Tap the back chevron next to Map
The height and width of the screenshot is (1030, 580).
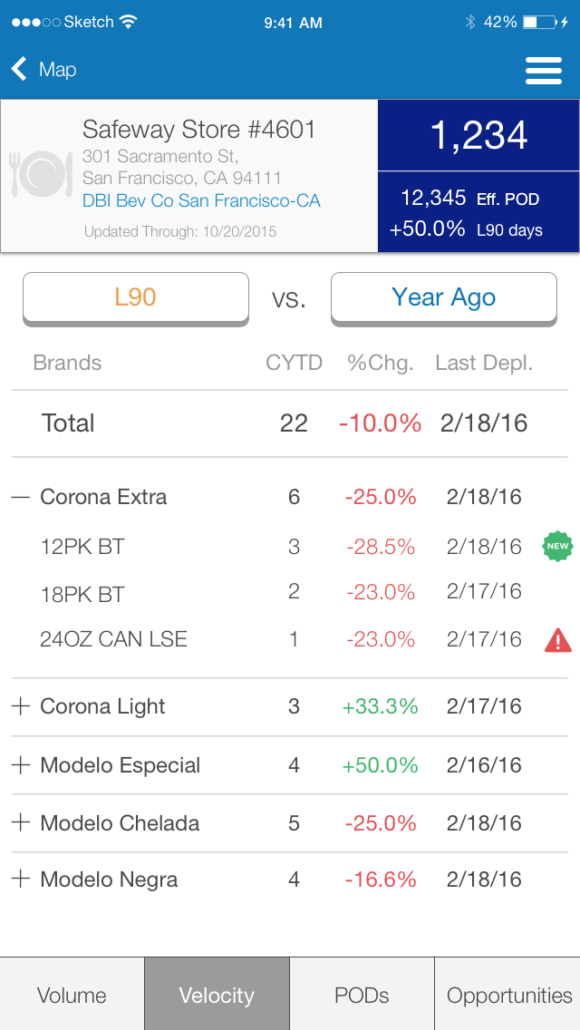click(x=19, y=68)
